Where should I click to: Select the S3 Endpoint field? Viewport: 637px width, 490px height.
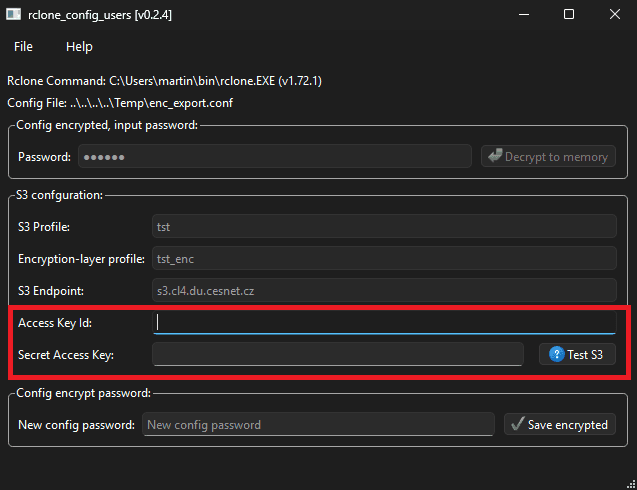point(384,291)
